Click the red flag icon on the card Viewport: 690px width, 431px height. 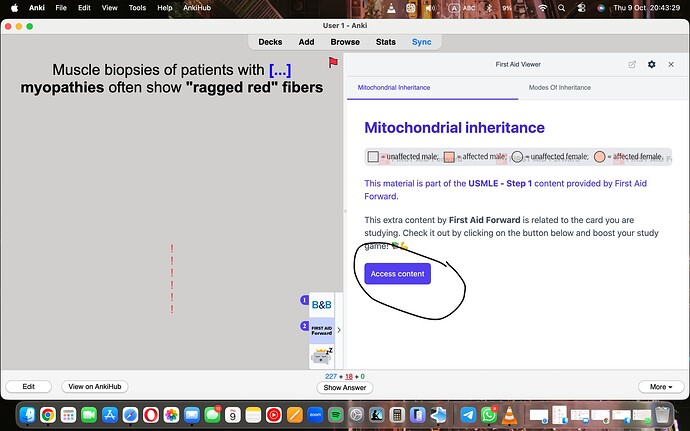pyautogui.click(x=333, y=64)
